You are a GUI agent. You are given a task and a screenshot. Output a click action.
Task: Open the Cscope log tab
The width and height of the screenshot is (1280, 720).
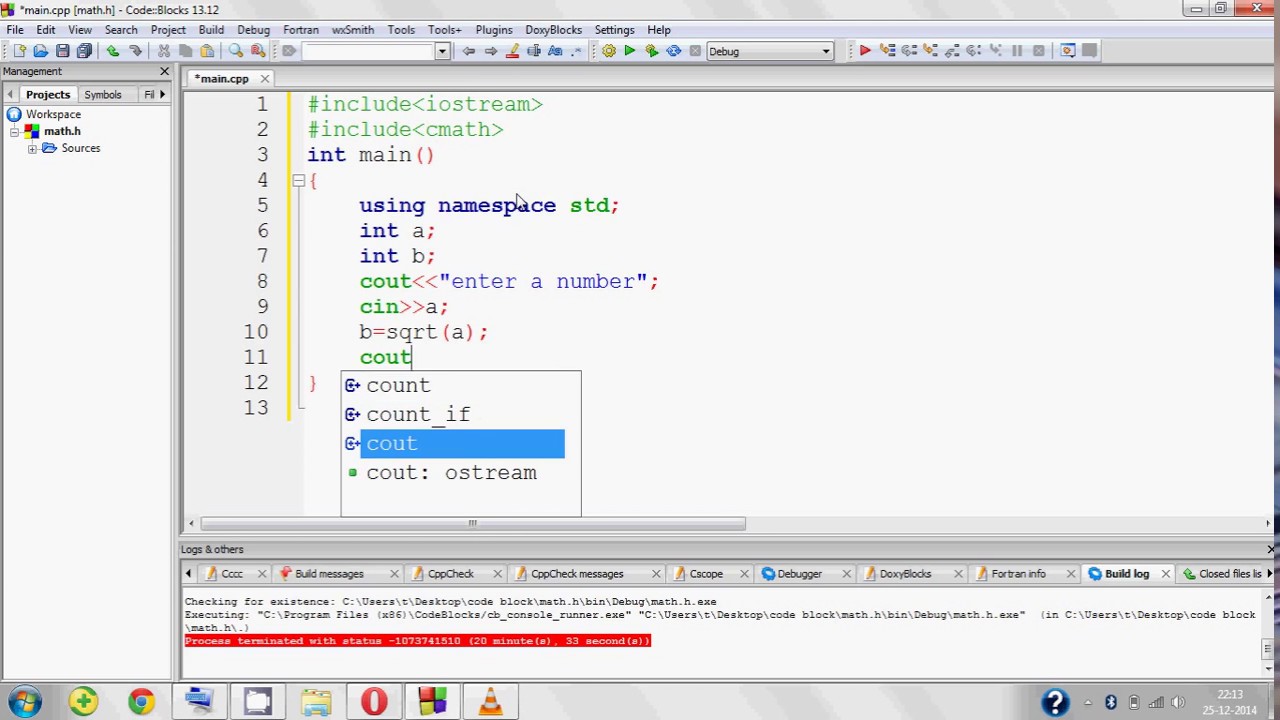point(705,574)
